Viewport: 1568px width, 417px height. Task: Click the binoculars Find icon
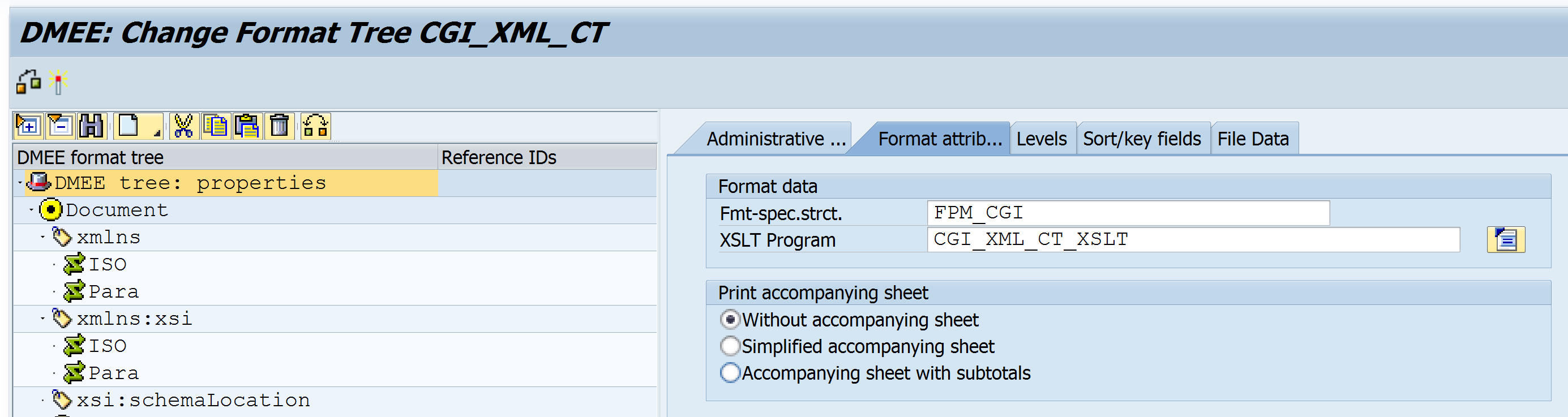(92, 126)
